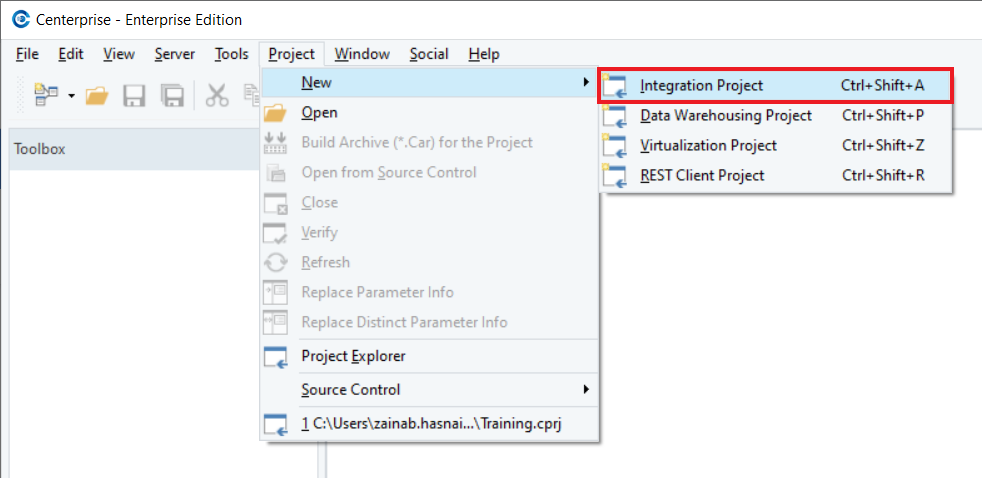Screen dimensions: 982x478
Task: Click the Save toolbar icon
Action: click(134, 95)
